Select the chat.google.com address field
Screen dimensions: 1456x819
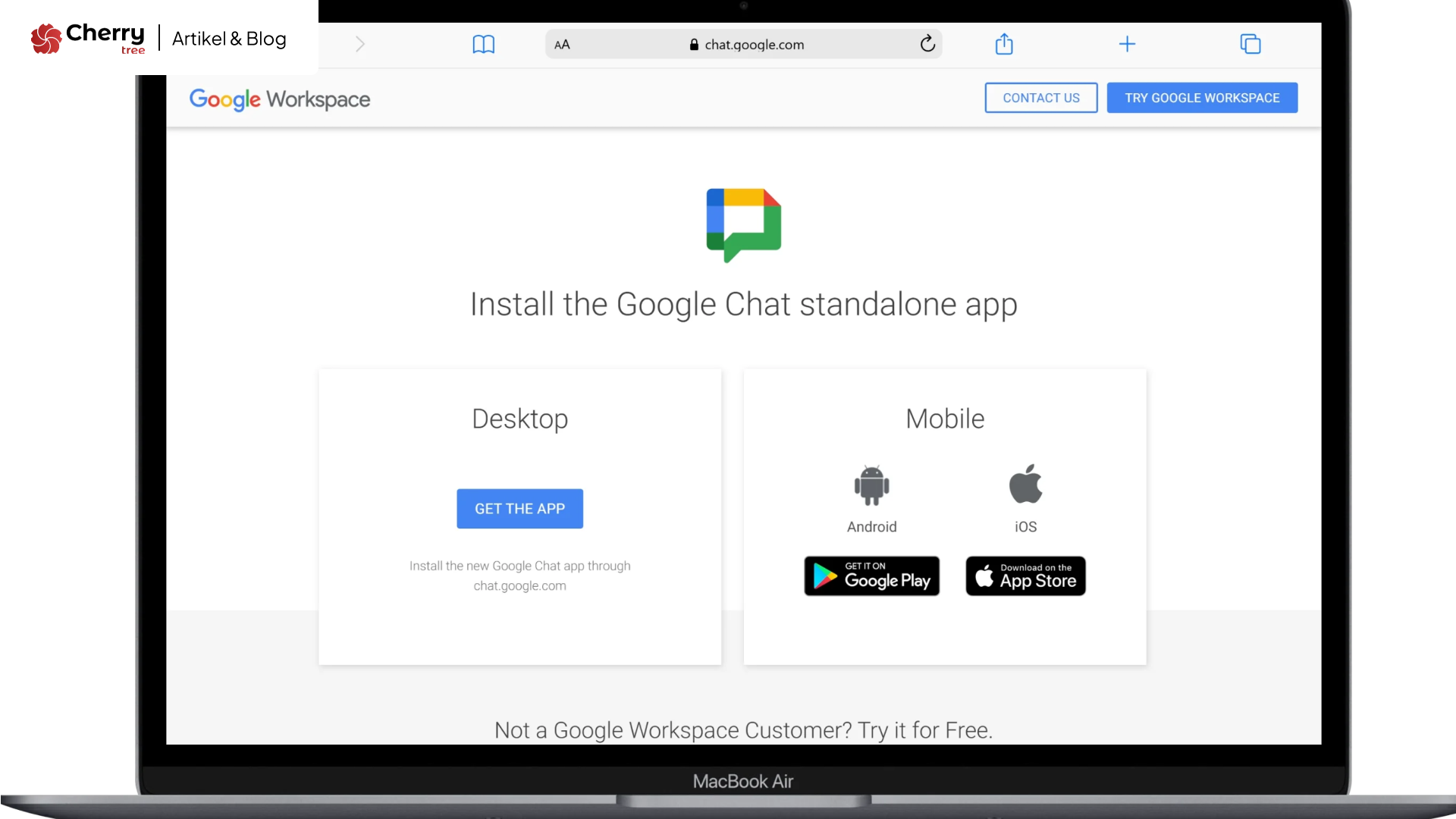(x=743, y=44)
